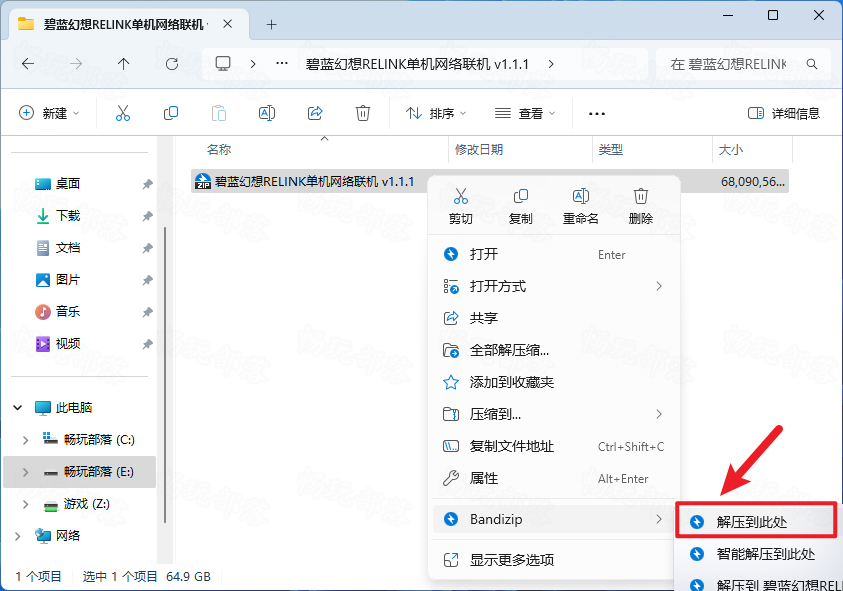Click the pin icon next to 视频
Screen dimensions: 843x591
(147, 344)
